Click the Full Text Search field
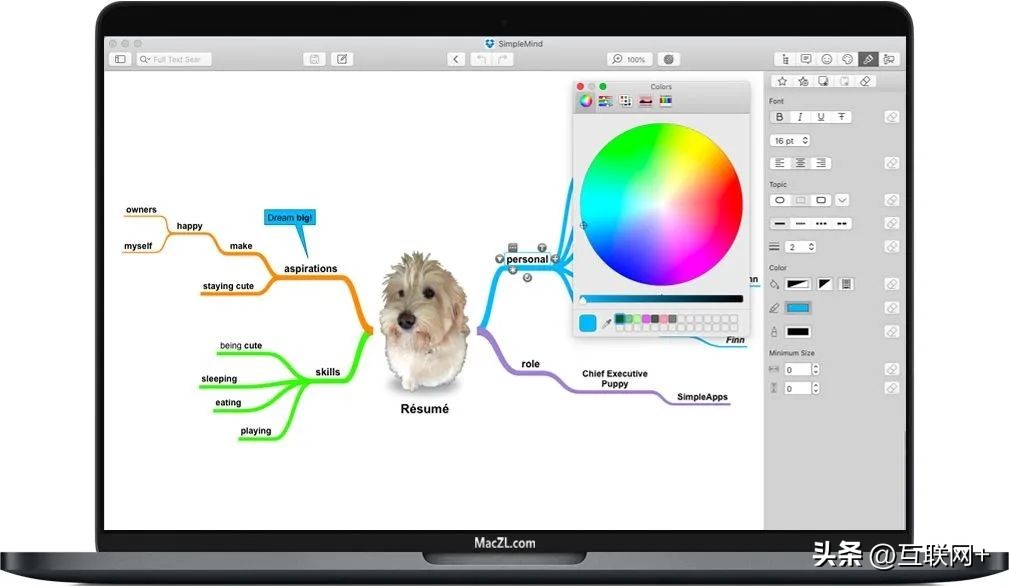Screen dimensions: 1009x586 click(x=174, y=59)
